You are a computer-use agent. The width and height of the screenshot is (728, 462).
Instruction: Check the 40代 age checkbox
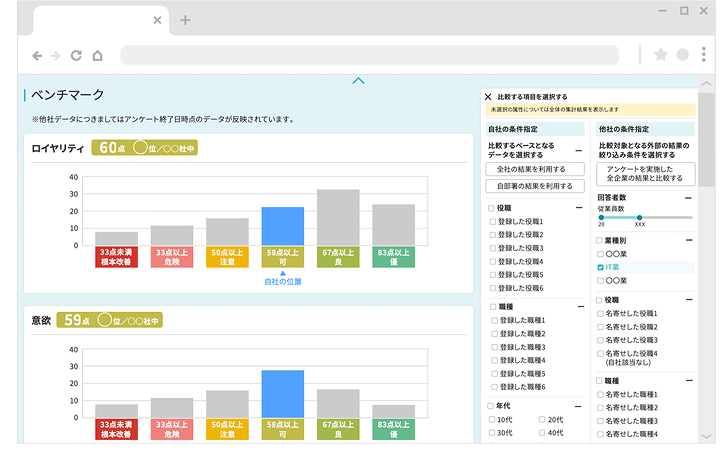tap(542, 433)
